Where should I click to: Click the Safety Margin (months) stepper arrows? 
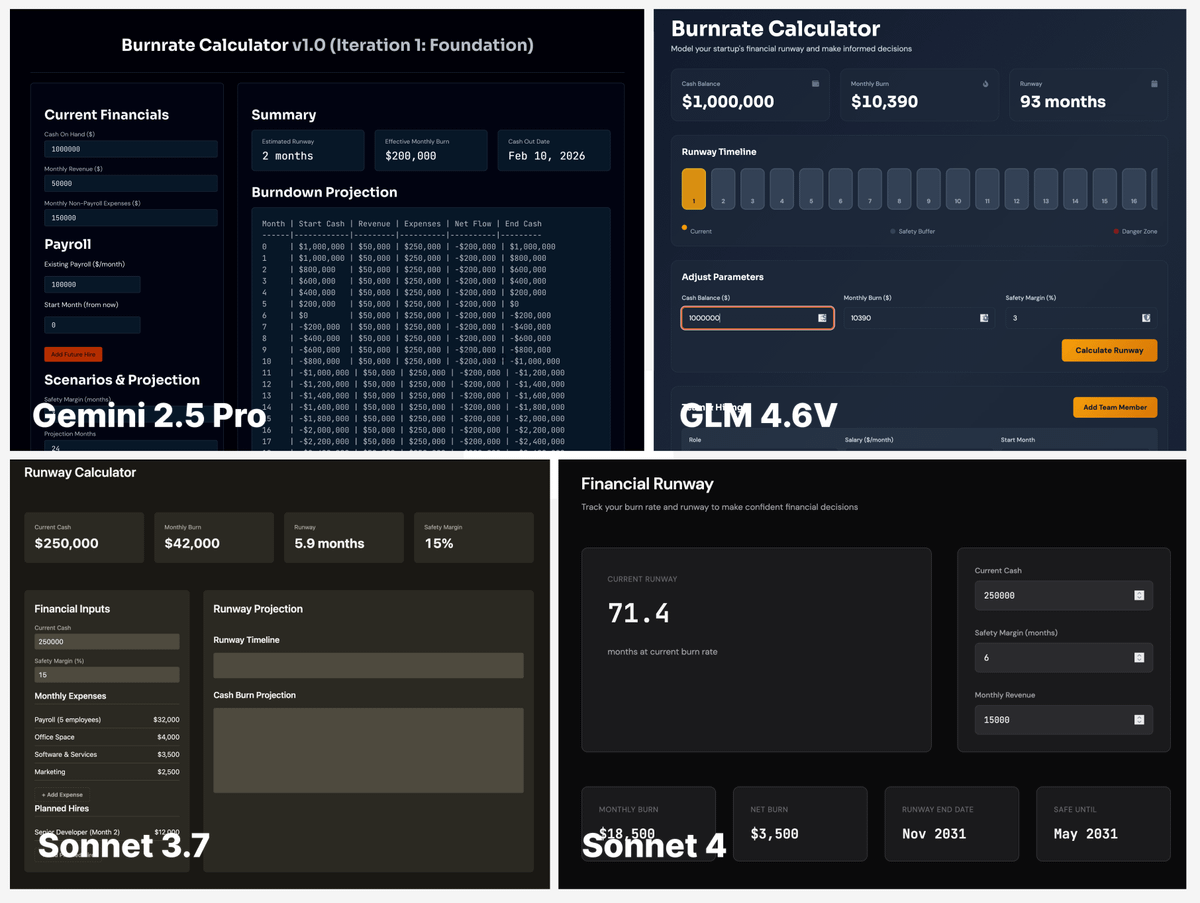[x=1139, y=658]
